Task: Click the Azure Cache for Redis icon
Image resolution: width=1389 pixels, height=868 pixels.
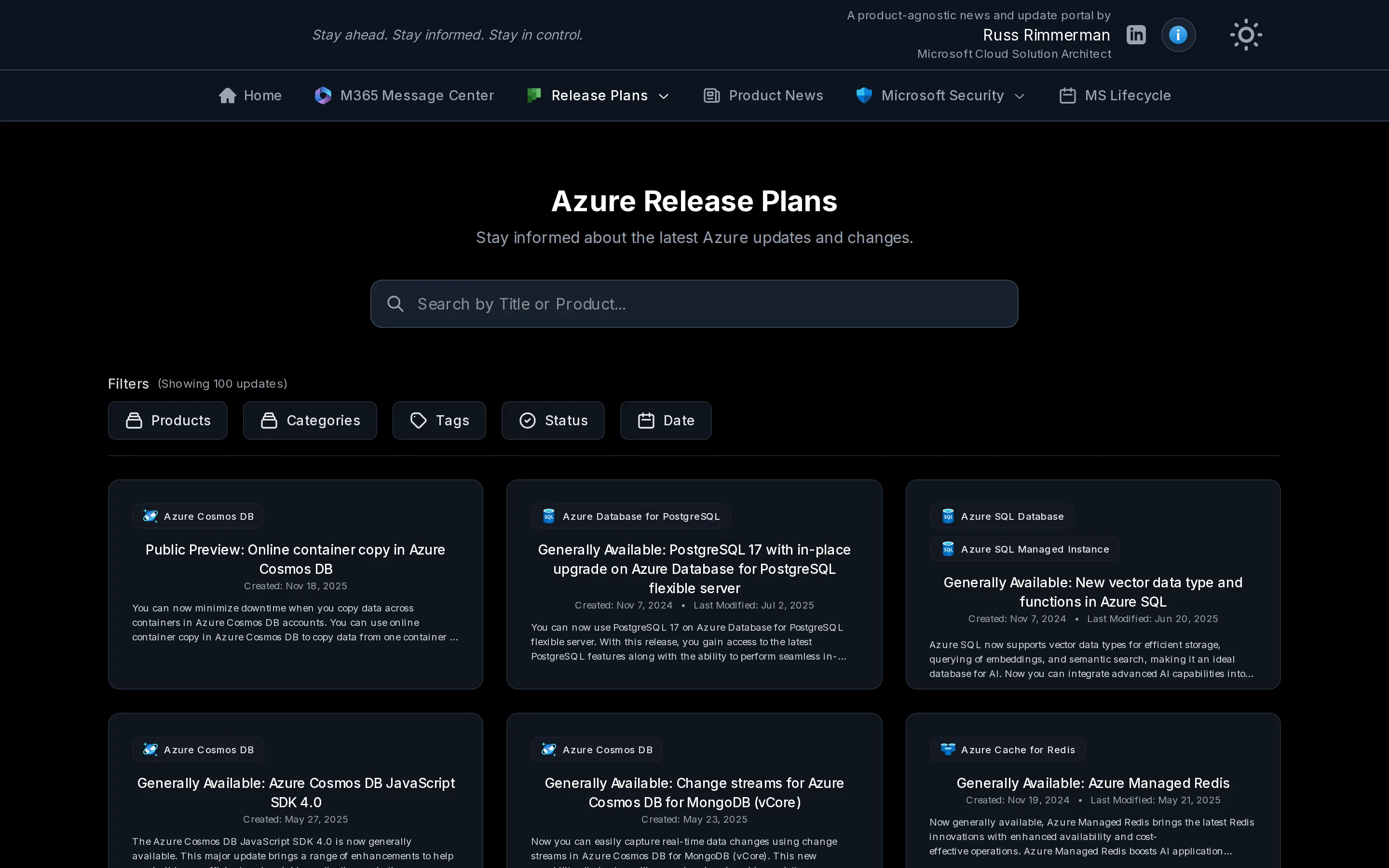Action: point(948,749)
